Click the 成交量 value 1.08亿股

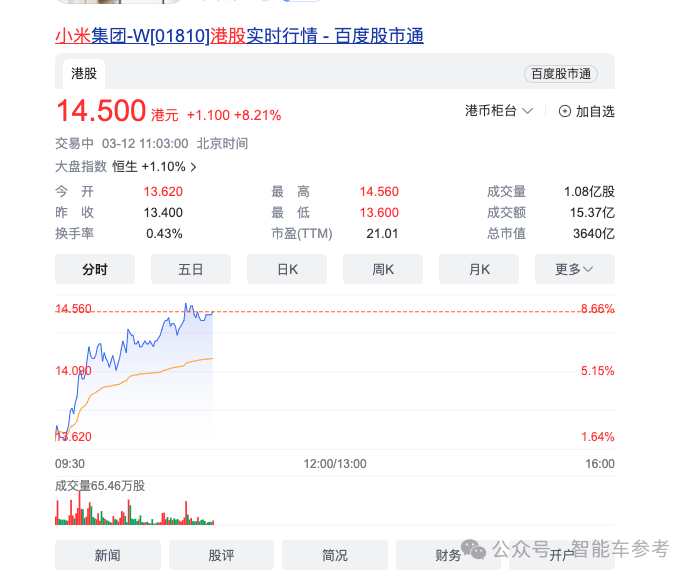coord(589,192)
